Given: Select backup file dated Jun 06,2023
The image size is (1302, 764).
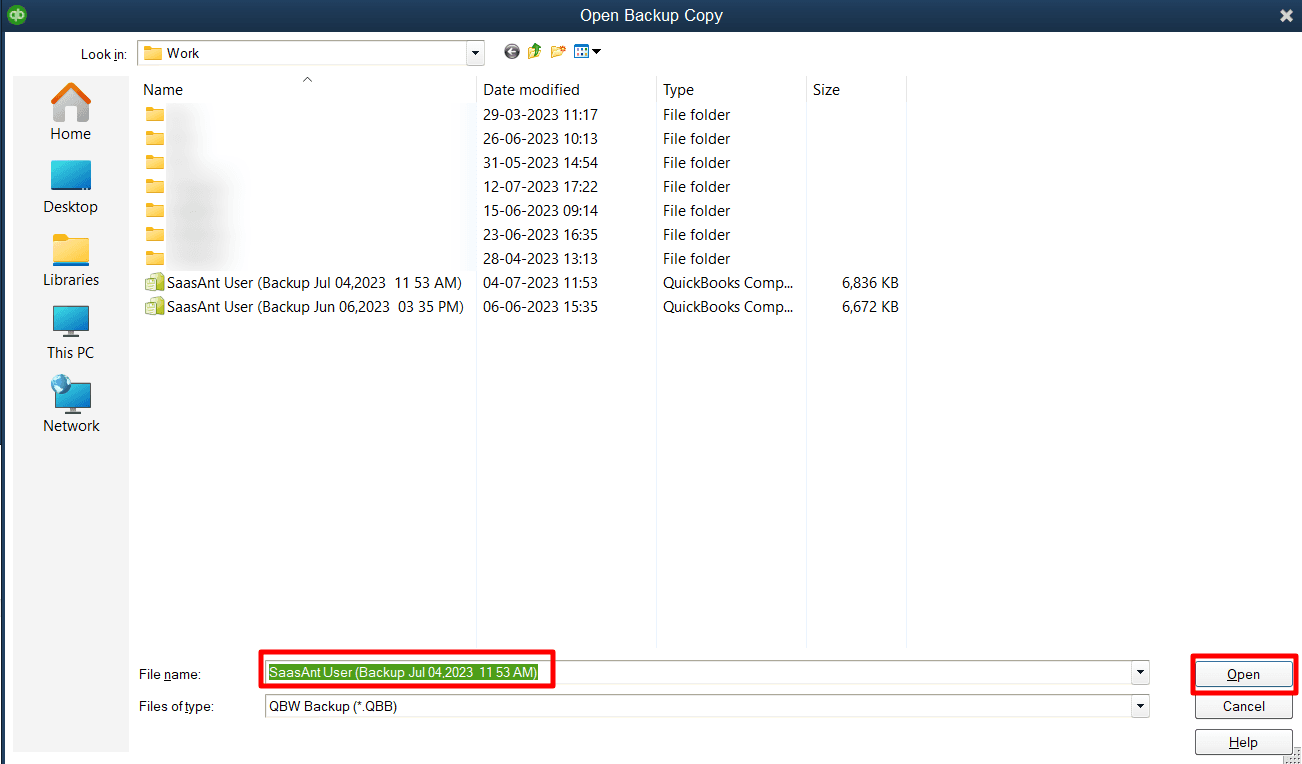Looking at the screenshot, I should tap(304, 307).
